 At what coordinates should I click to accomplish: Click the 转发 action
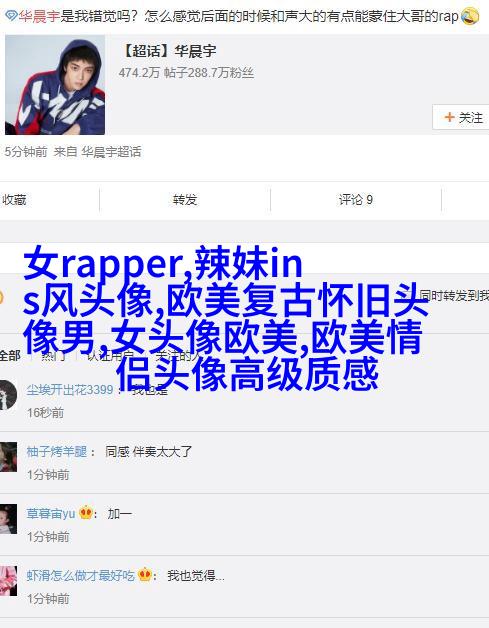[185, 199]
